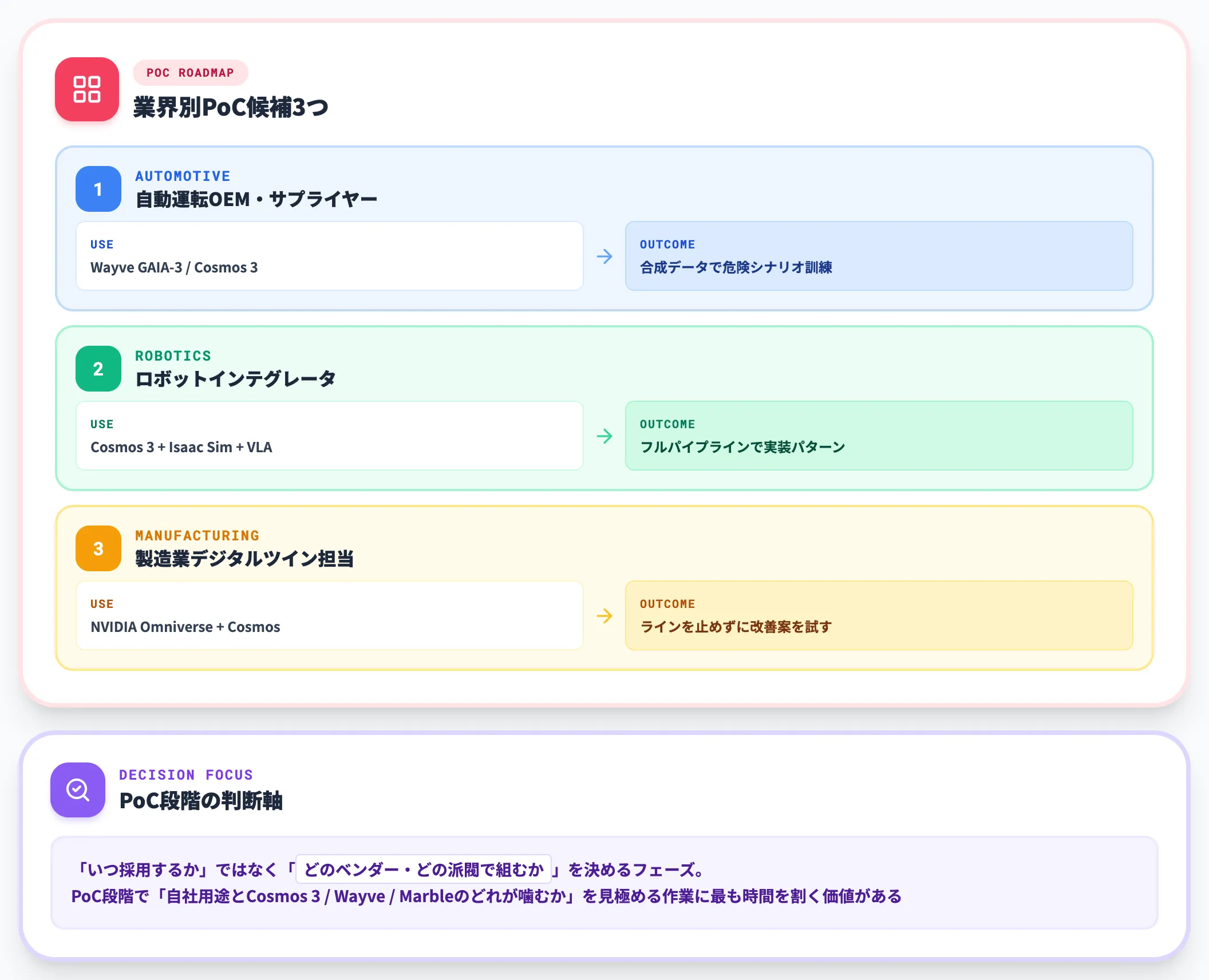
Task: Click the purple magnifier check icon
Action: click(x=78, y=790)
